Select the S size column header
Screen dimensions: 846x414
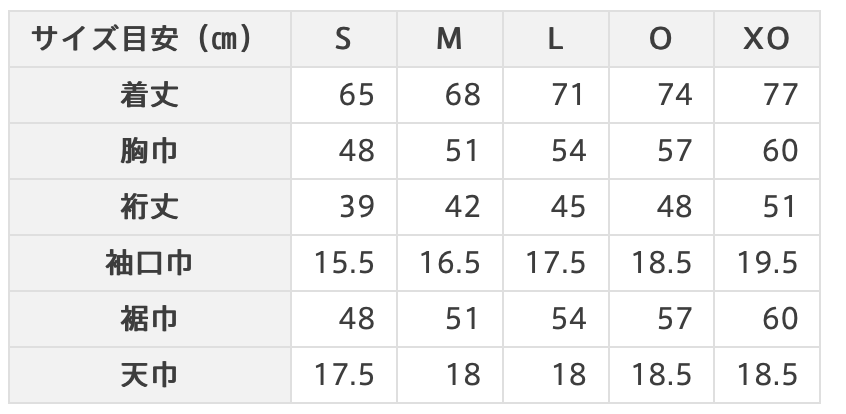(x=344, y=39)
